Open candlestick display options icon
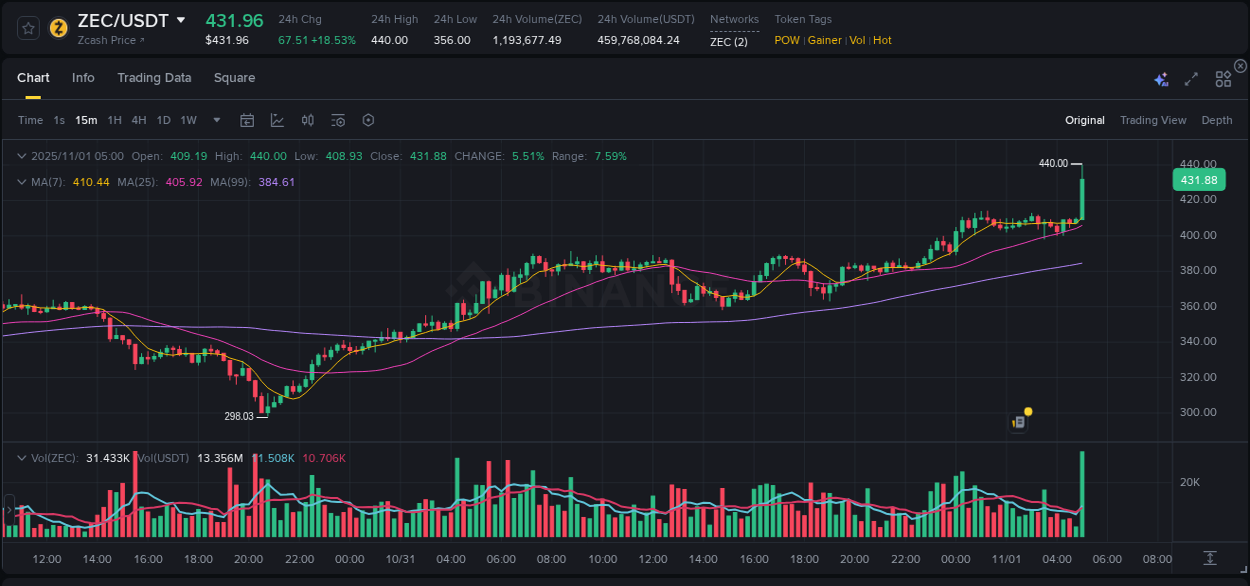 [308, 120]
